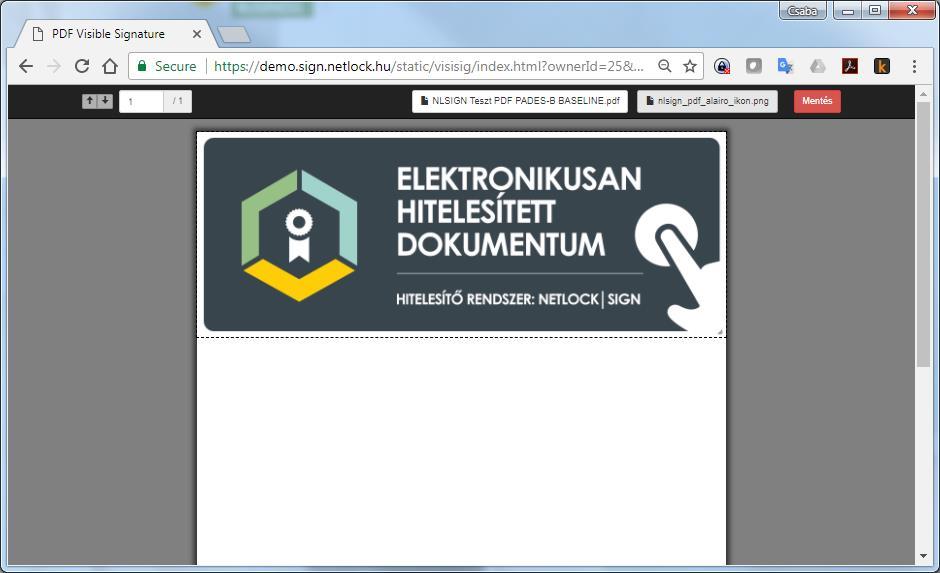Viewport: 940px width, 573px height.
Task: Click the signature image on the PDF page
Action: tap(462, 234)
